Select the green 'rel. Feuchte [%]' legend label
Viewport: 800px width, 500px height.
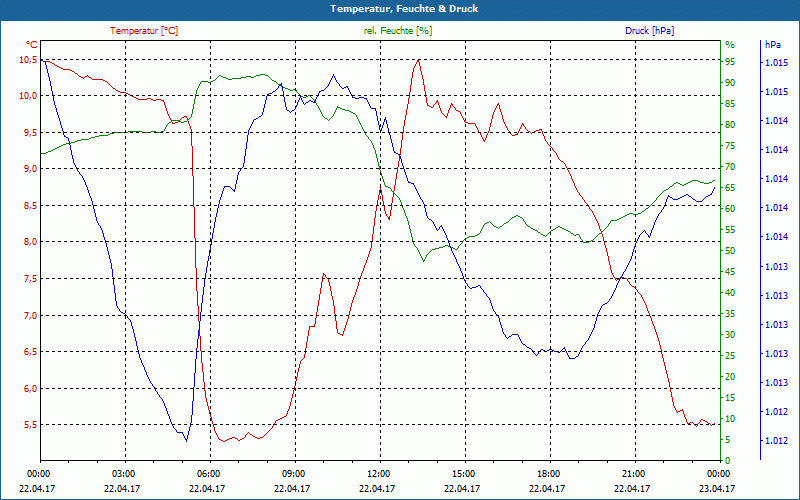tap(397, 31)
